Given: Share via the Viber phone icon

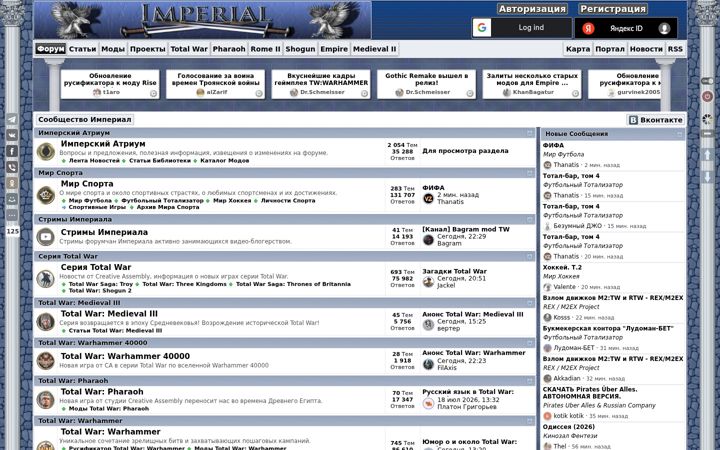Looking at the screenshot, I should coord(12,168).
